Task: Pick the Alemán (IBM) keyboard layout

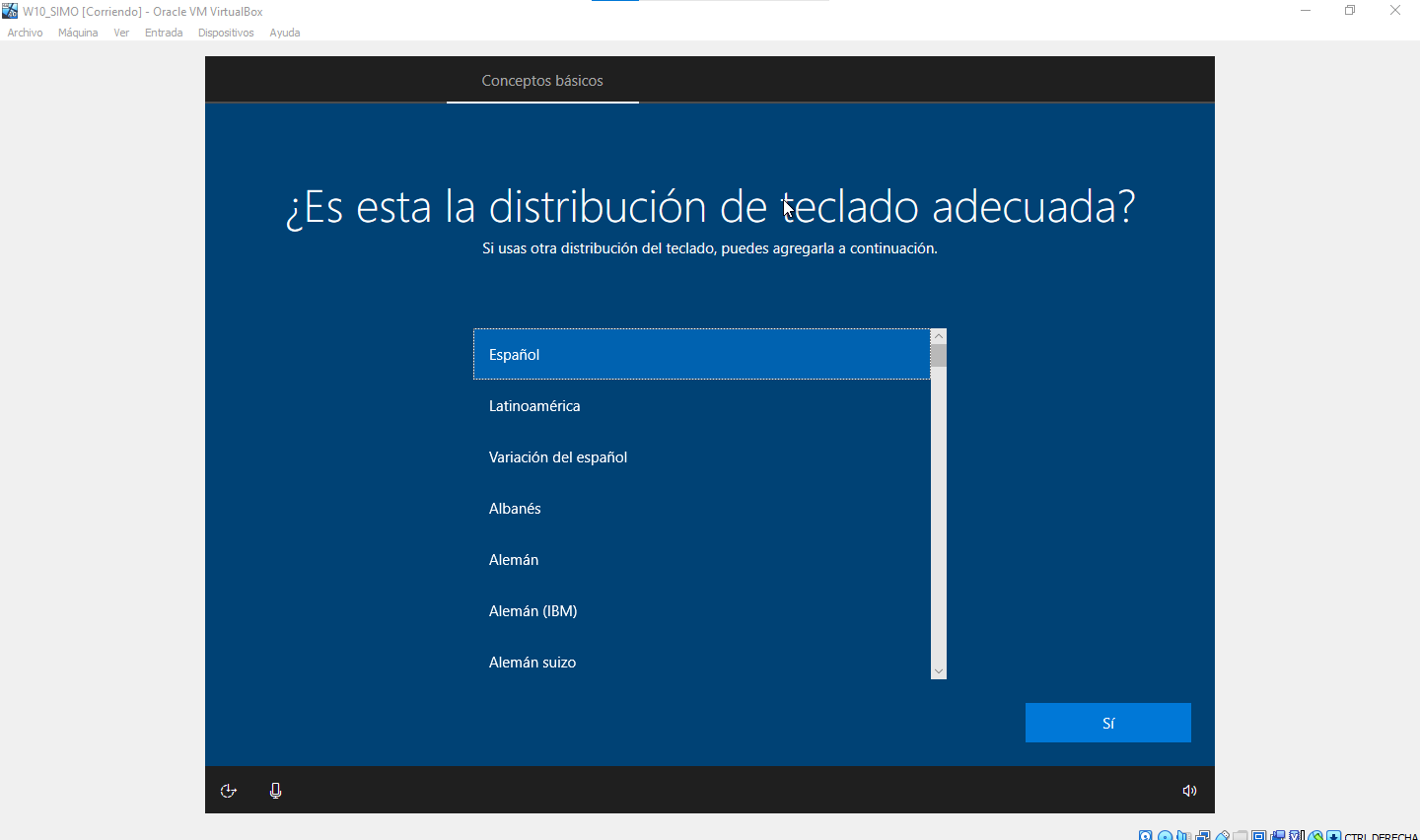Action: [x=533, y=611]
